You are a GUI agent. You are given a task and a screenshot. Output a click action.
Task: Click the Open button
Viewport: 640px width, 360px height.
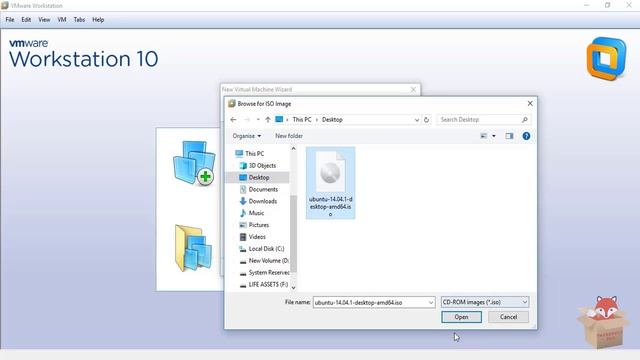click(461, 317)
